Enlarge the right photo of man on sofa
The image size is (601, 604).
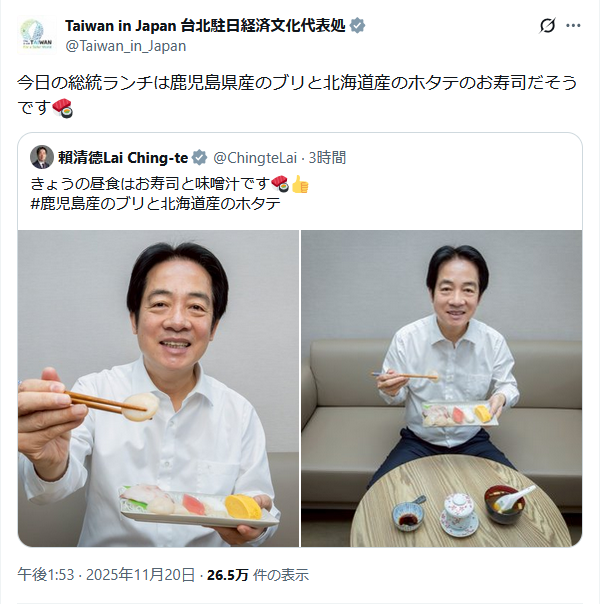442,388
